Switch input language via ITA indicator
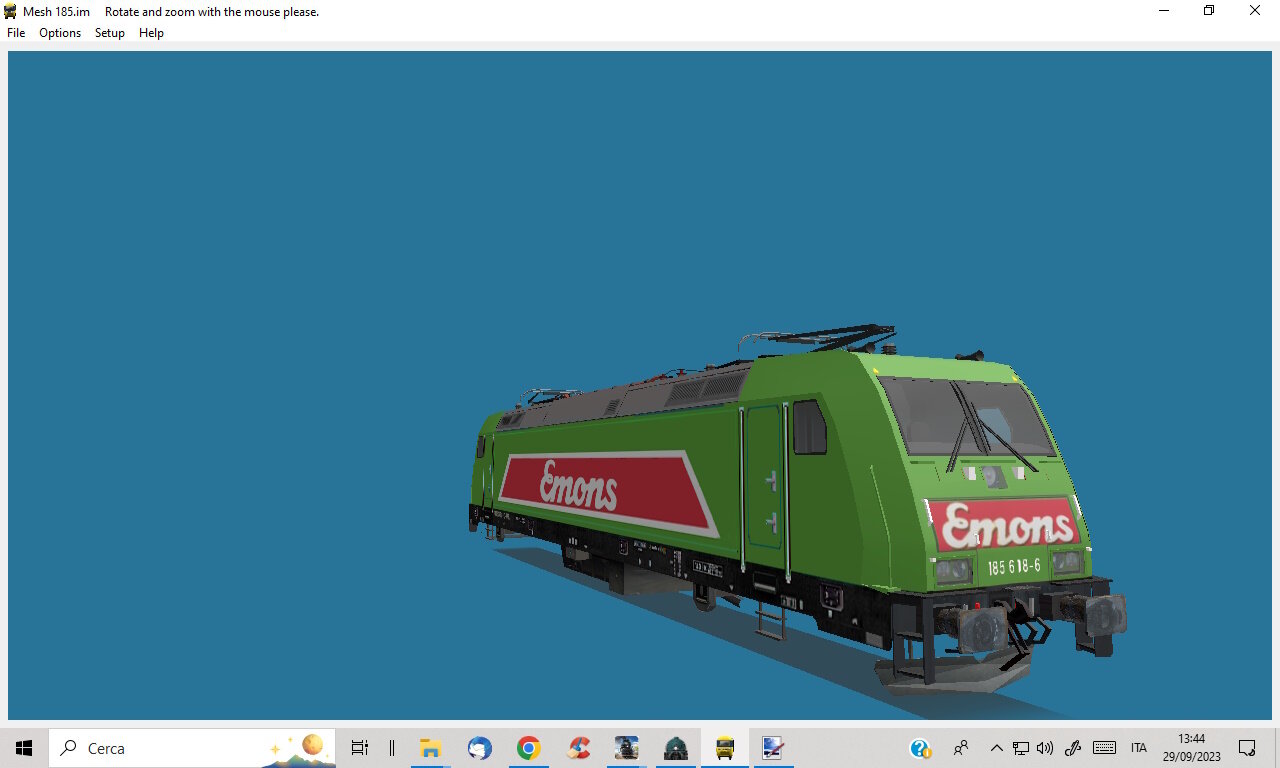 [1139, 748]
